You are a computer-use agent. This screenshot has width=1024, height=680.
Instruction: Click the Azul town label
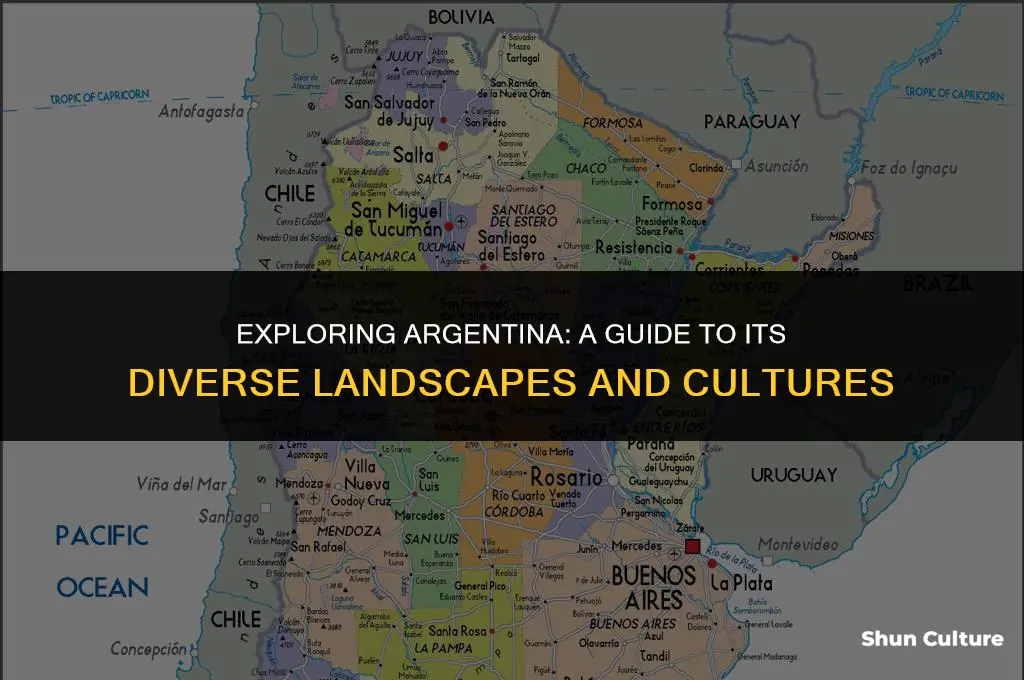[654, 636]
